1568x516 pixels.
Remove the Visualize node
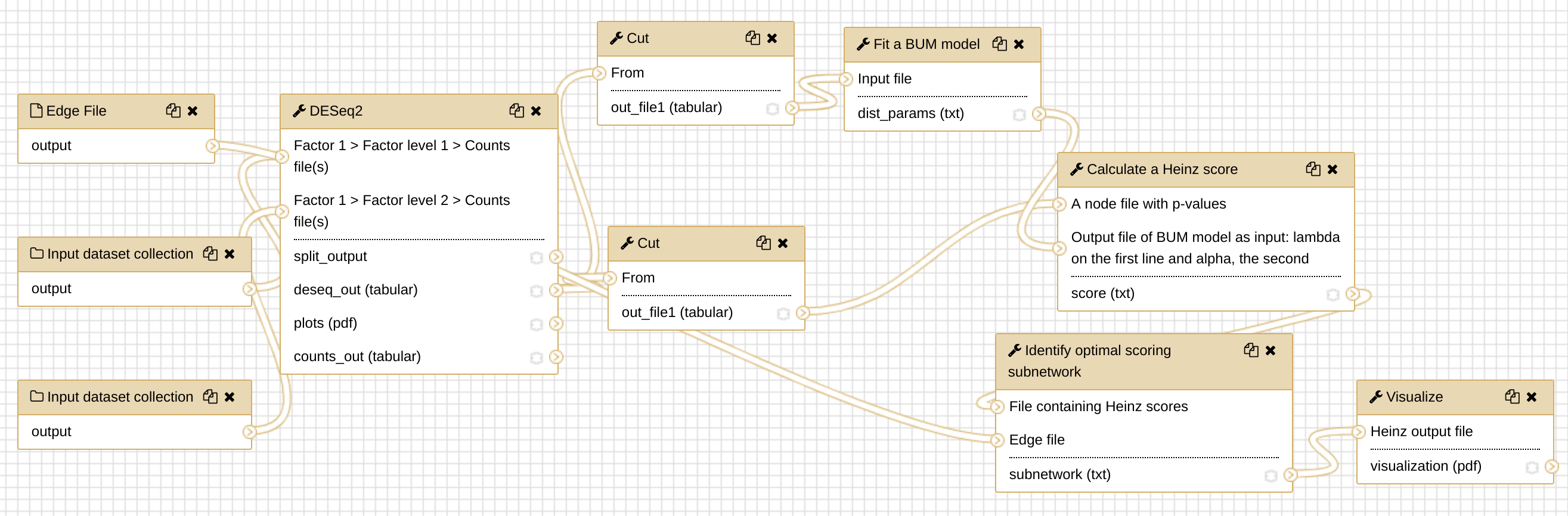pyautogui.click(x=1532, y=397)
